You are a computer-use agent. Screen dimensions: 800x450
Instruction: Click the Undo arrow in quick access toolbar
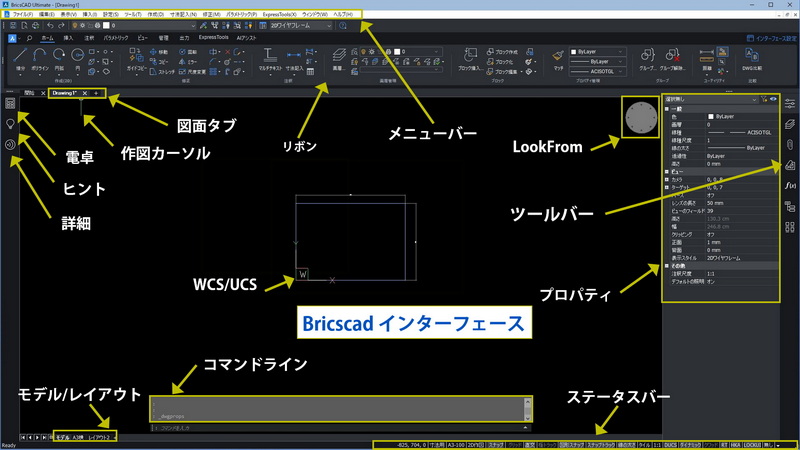point(50,25)
